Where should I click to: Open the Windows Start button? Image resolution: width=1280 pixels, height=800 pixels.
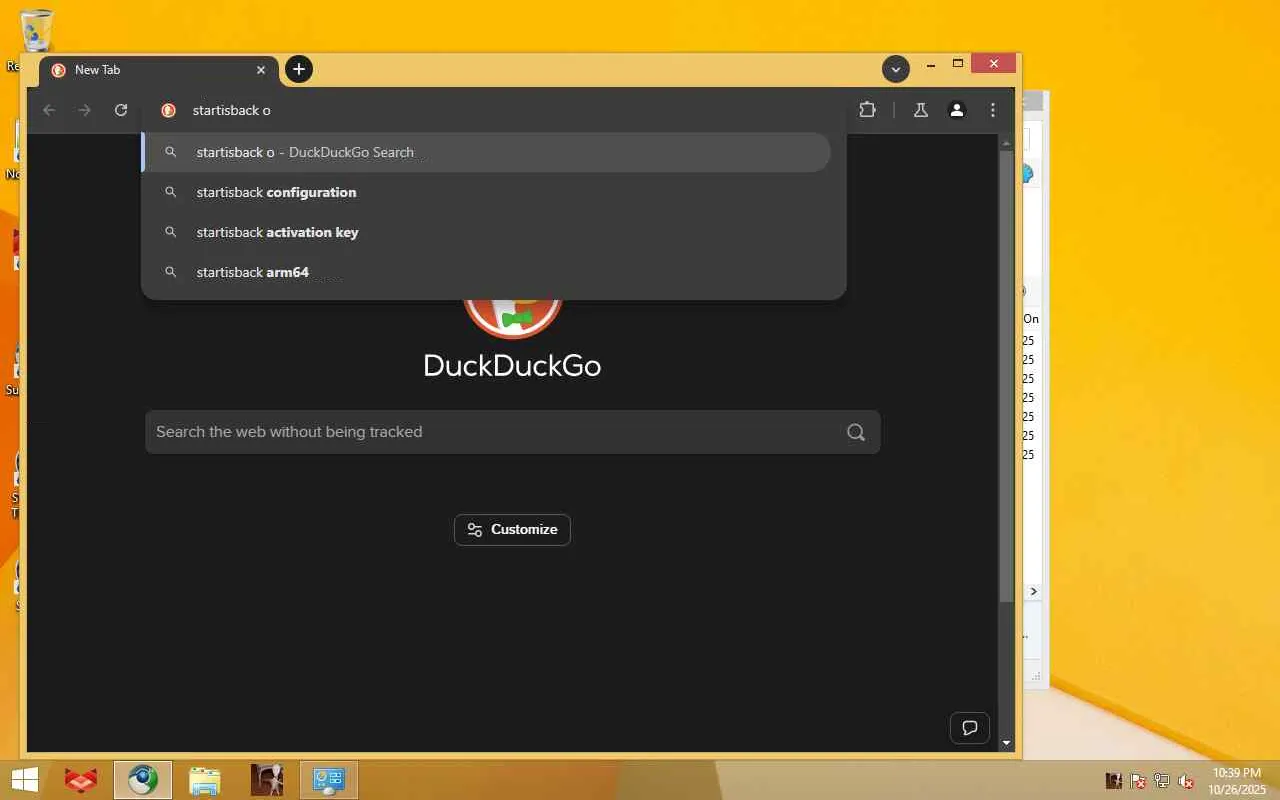[x=24, y=780]
